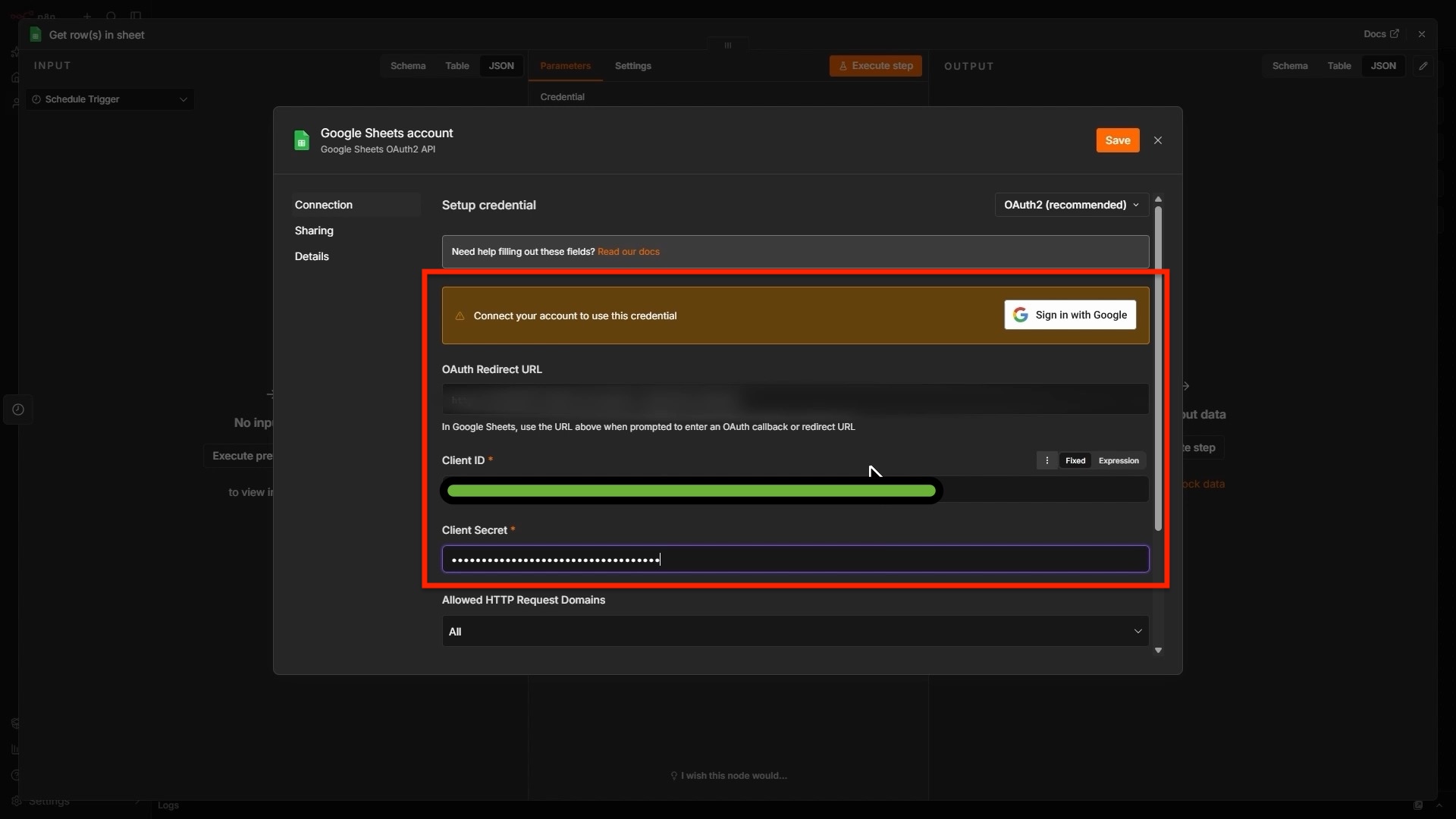Image resolution: width=1456 pixels, height=819 pixels.
Task: Click the drag handle above the Parameters panel
Action: click(727, 45)
